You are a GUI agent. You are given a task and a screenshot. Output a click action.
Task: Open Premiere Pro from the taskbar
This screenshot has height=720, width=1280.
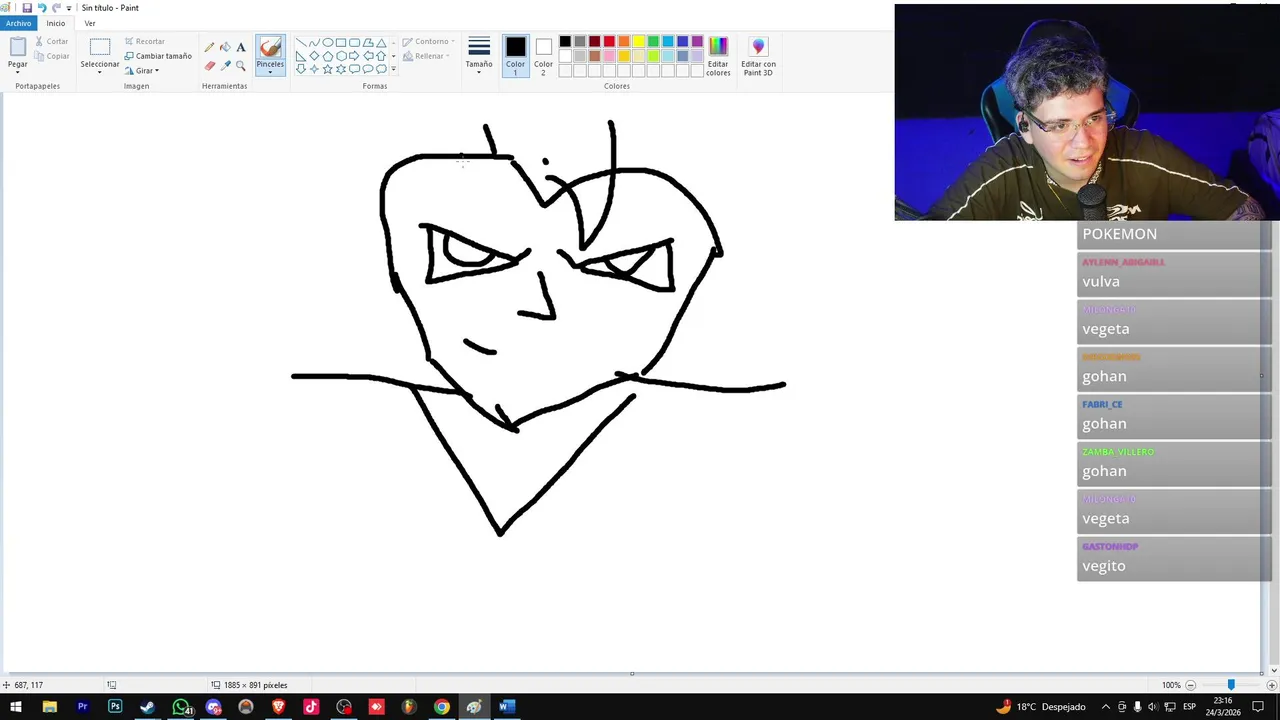tap(82, 707)
